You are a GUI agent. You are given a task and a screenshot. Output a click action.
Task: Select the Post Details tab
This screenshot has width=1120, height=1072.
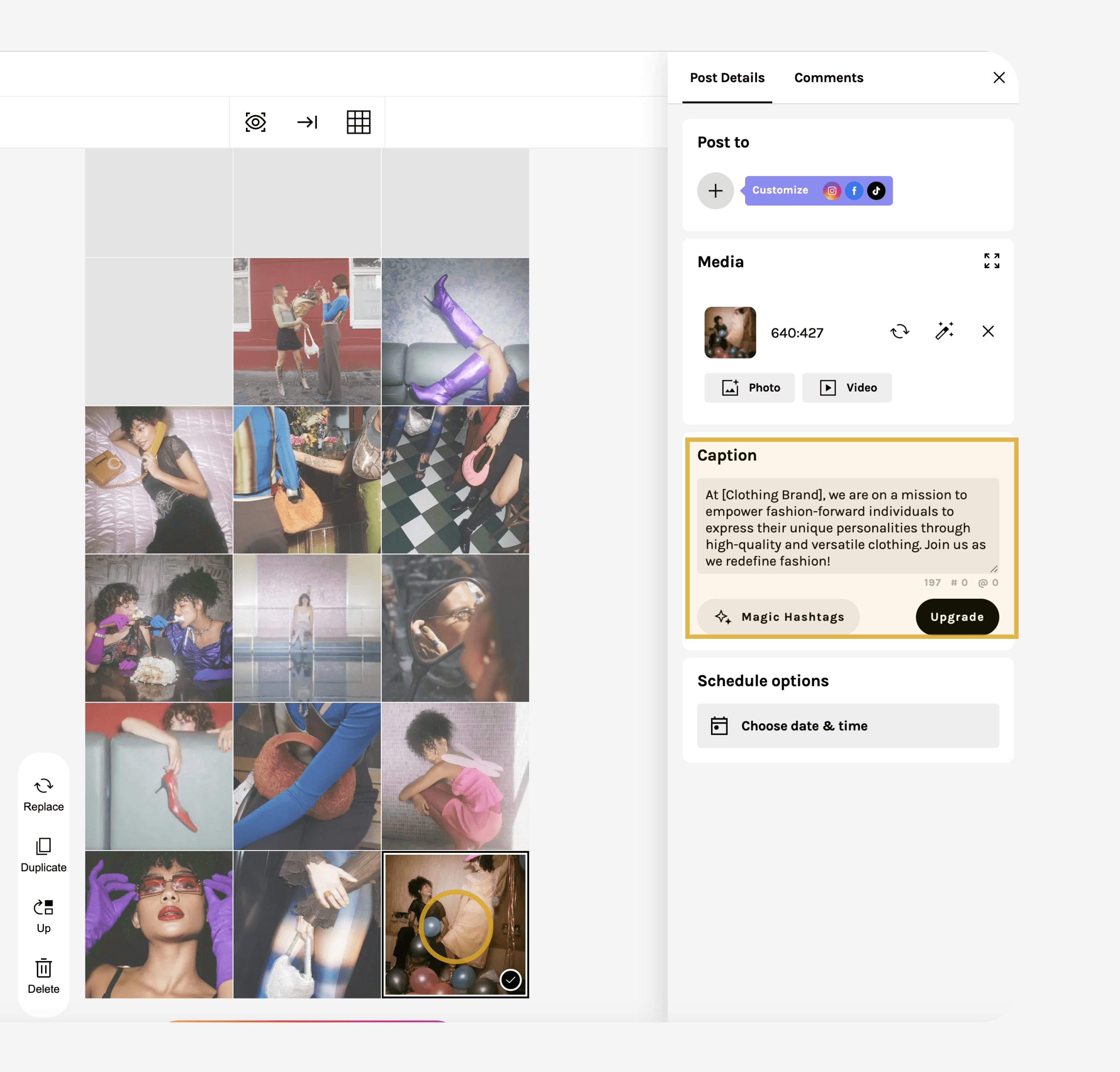(x=727, y=78)
